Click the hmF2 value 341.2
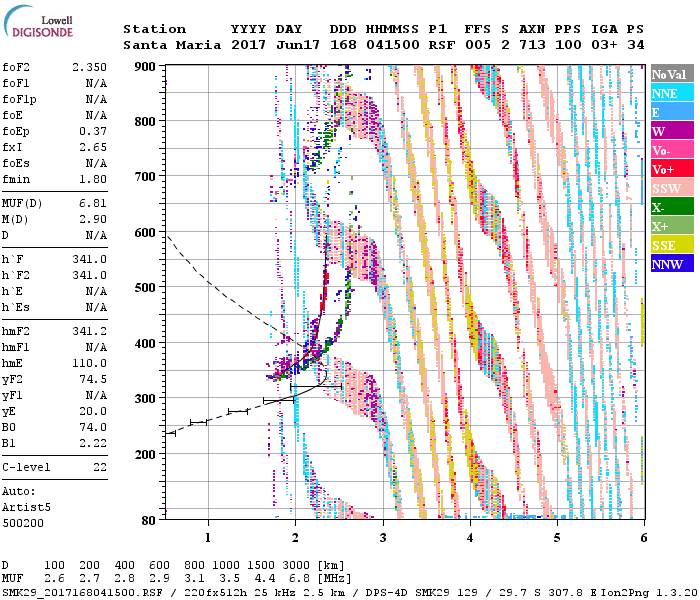Image resolution: width=700 pixels, height=600 pixels. tap(89, 331)
